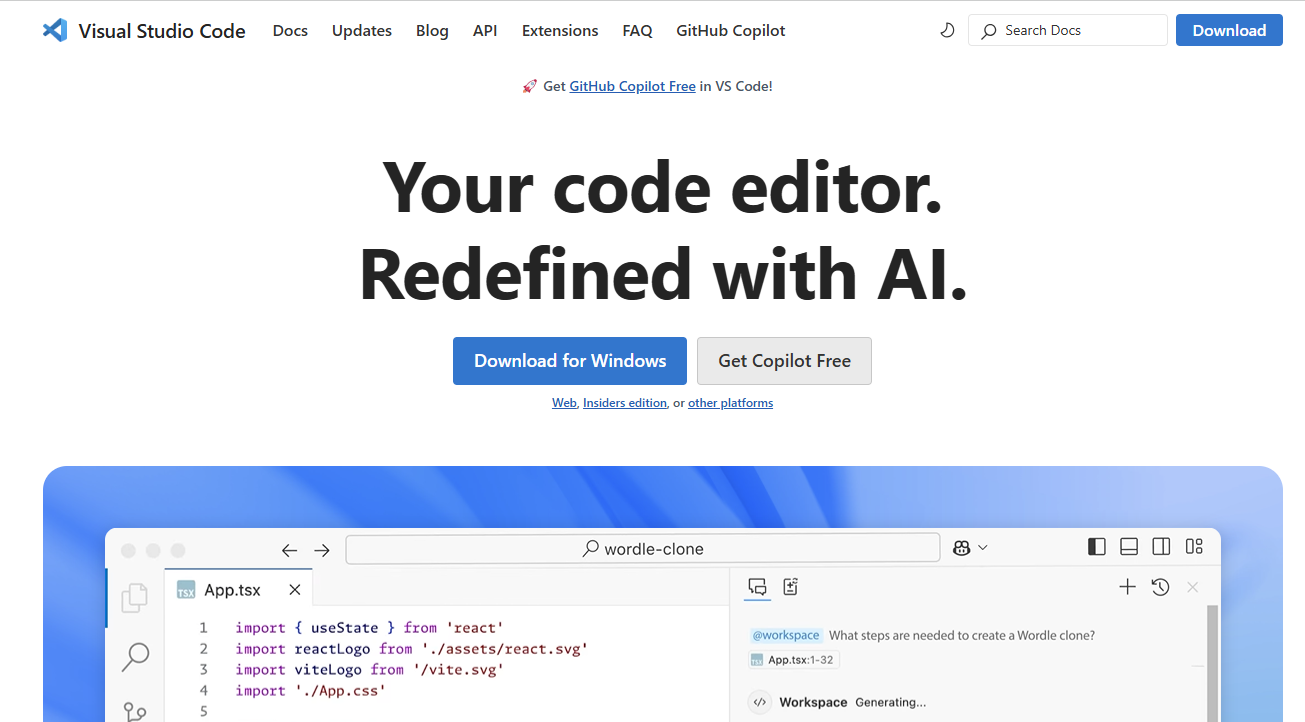Open the Blog menu item
This screenshot has width=1305, height=722.
[x=432, y=31]
